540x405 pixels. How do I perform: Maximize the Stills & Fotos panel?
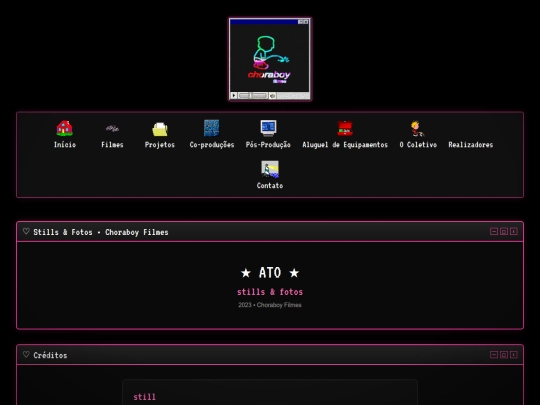pyautogui.click(x=504, y=231)
